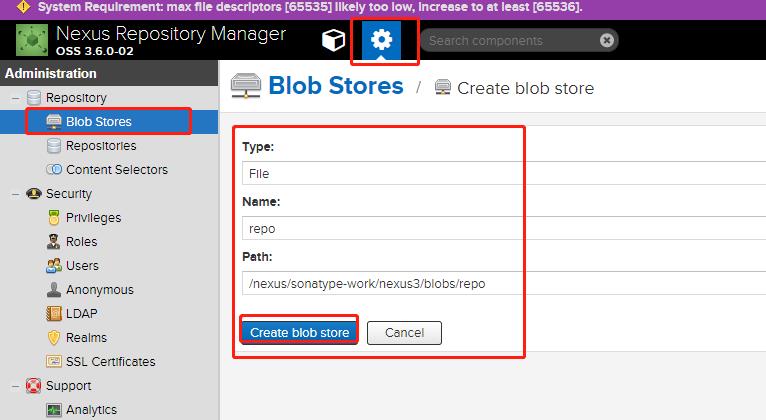The image size is (766, 420).
Task: Click the Nexus Repository Manager logo
Action: tap(32, 40)
